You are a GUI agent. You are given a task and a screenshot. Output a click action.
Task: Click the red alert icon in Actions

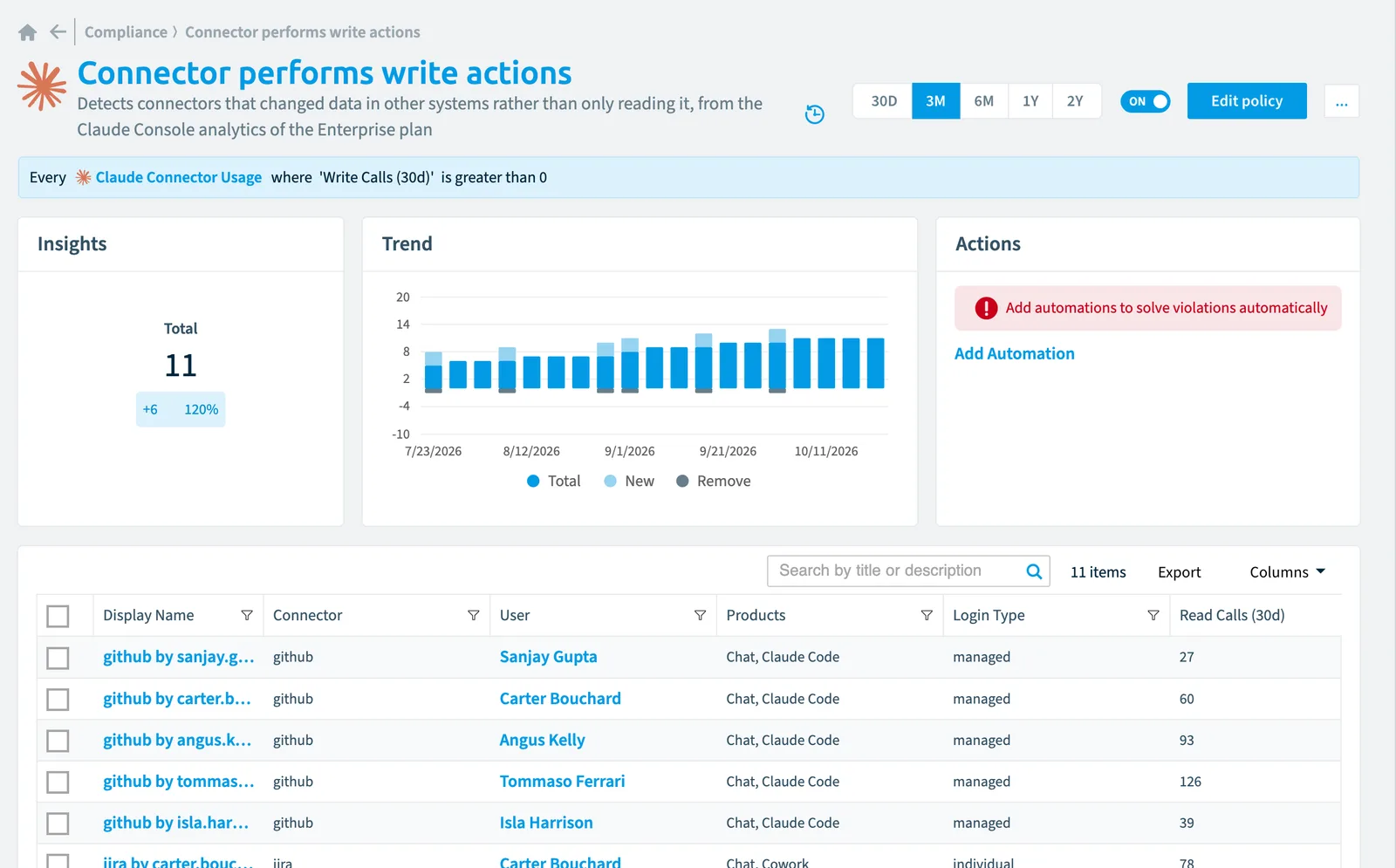(x=986, y=308)
